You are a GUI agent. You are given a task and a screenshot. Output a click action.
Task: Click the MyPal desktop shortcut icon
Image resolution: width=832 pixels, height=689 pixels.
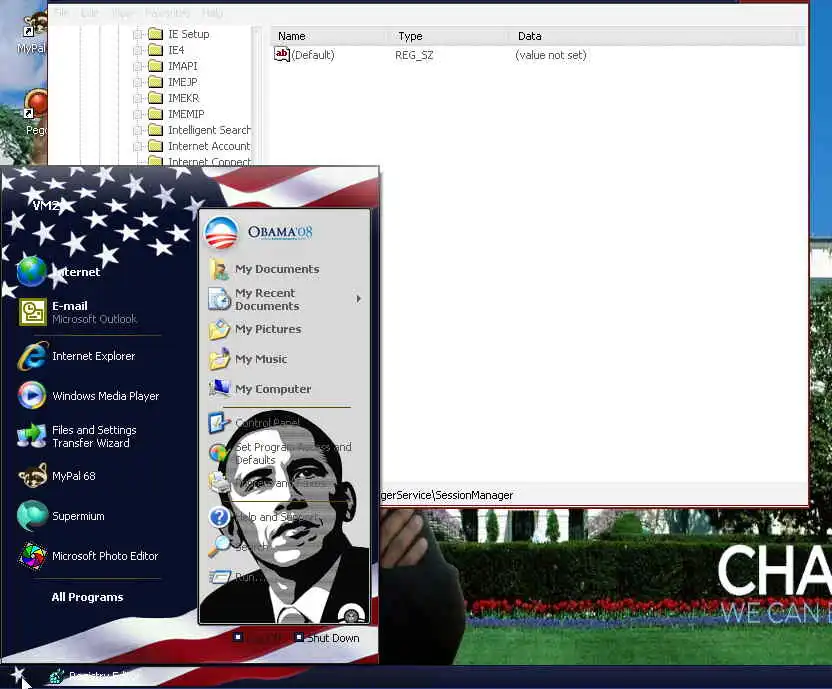point(35,25)
